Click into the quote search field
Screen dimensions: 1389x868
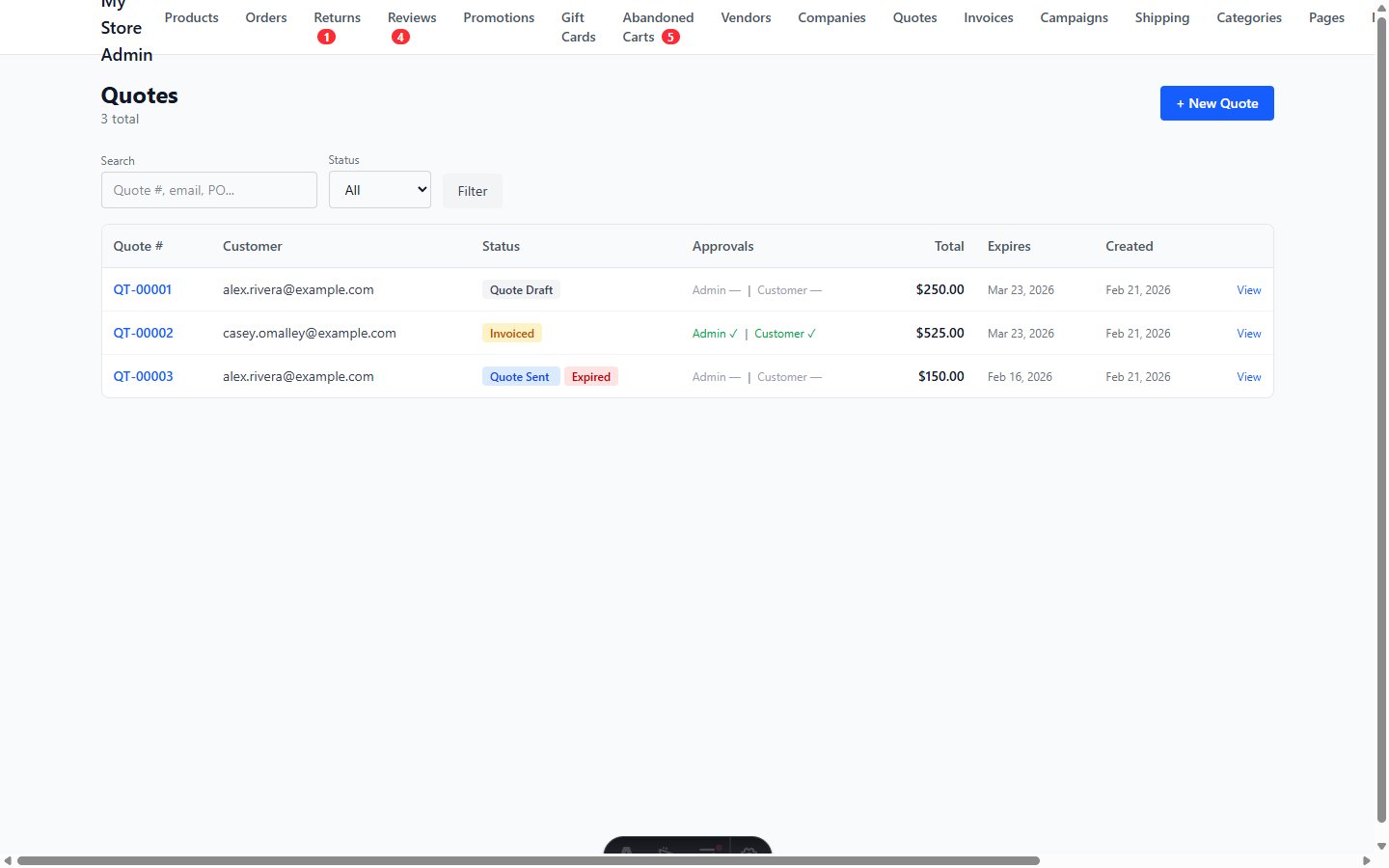[208, 190]
